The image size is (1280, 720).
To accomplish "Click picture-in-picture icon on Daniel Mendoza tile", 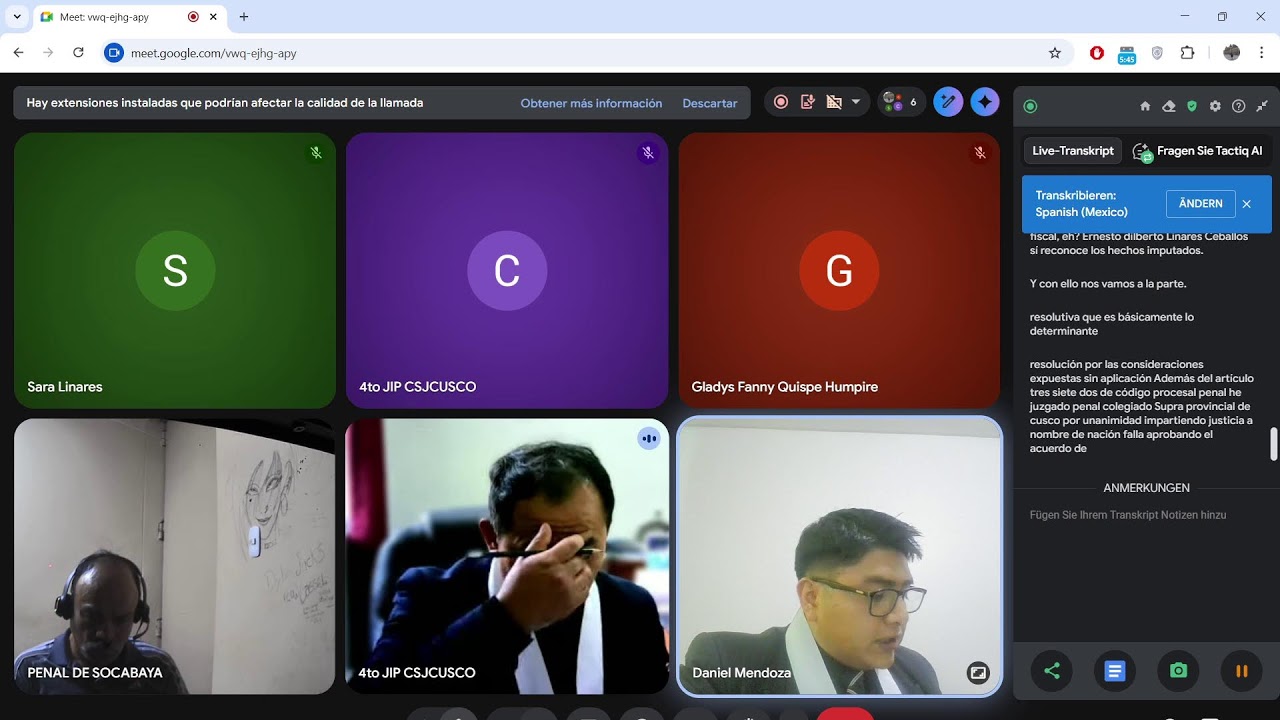I will click(x=978, y=673).
